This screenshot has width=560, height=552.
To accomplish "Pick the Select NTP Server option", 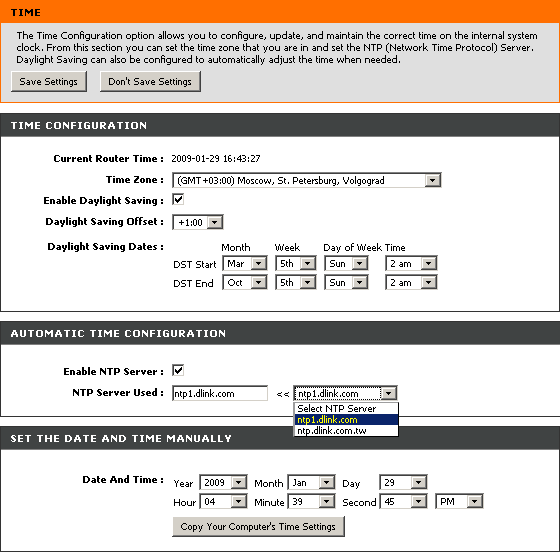I will pyautogui.click(x=346, y=408).
